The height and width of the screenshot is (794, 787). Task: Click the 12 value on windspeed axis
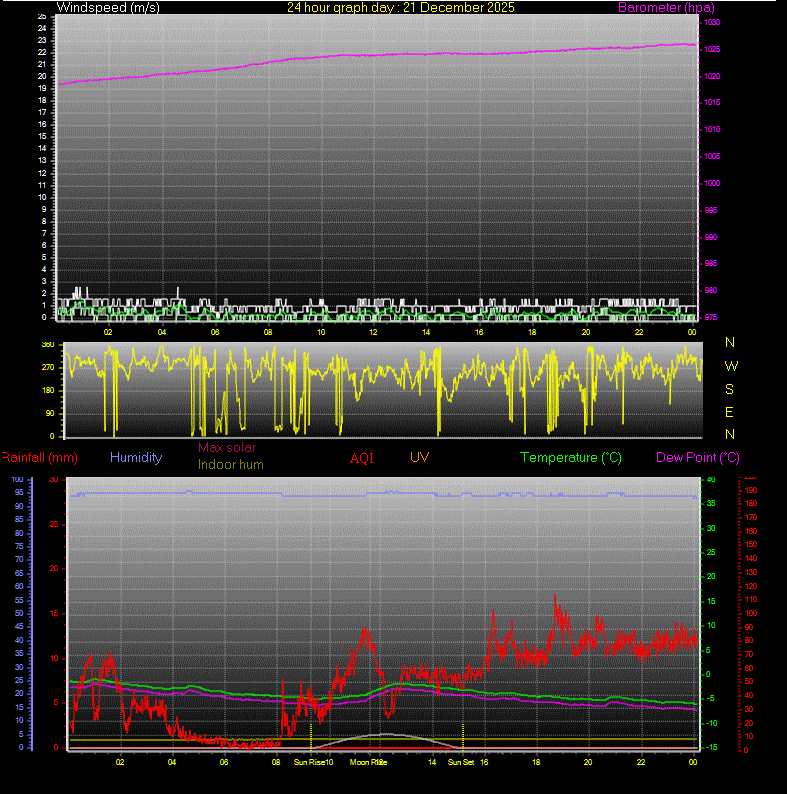point(42,173)
